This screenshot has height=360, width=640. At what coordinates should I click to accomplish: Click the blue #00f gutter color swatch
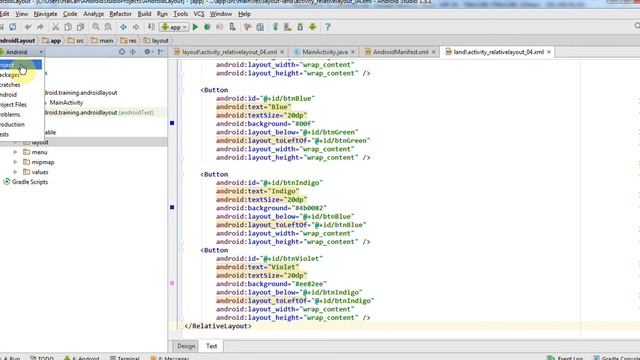pyautogui.click(x=172, y=123)
